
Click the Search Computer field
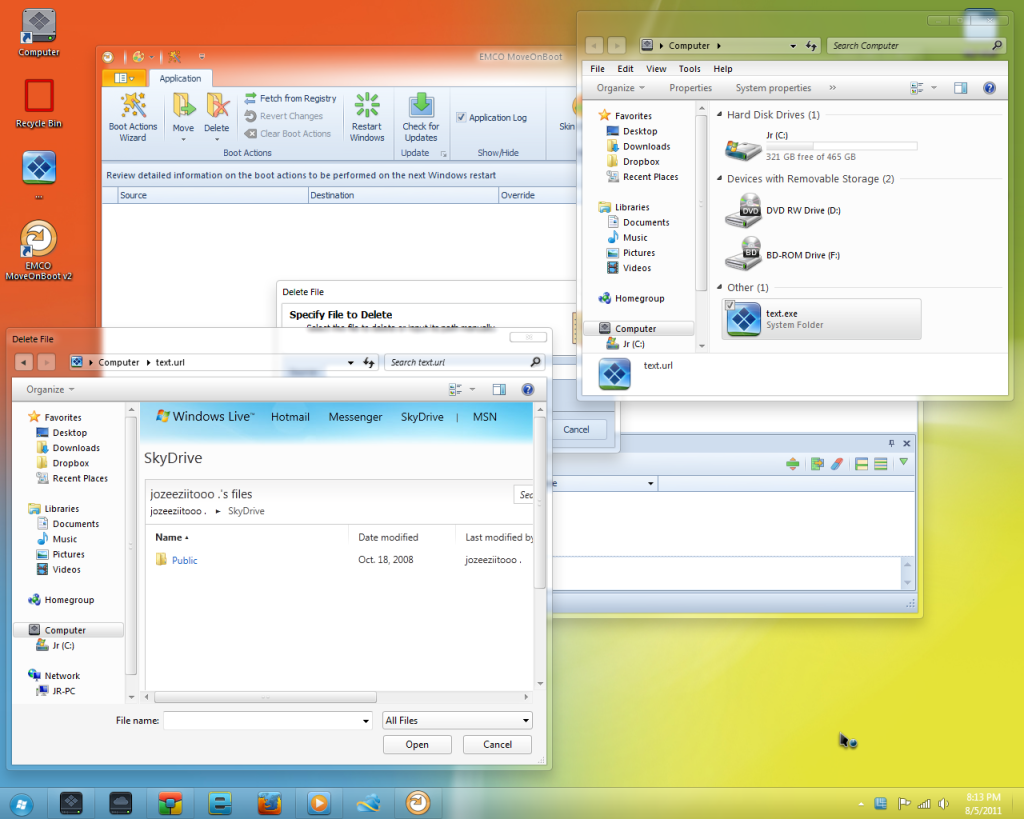click(x=916, y=46)
